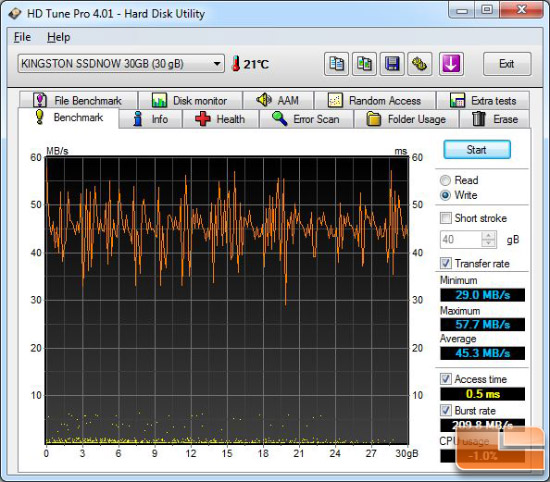The height and width of the screenshot is (482, 550).
Task: Close the HD Tune Pro window
Action: click(522, 10)
